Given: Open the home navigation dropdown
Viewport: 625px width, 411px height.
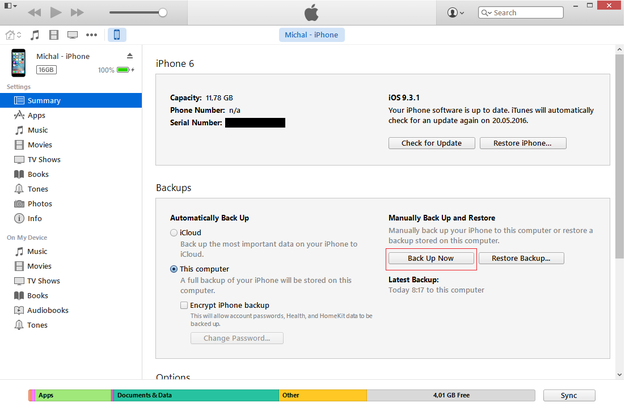Looking at the screenshot, I should click(x=13, y=35).
